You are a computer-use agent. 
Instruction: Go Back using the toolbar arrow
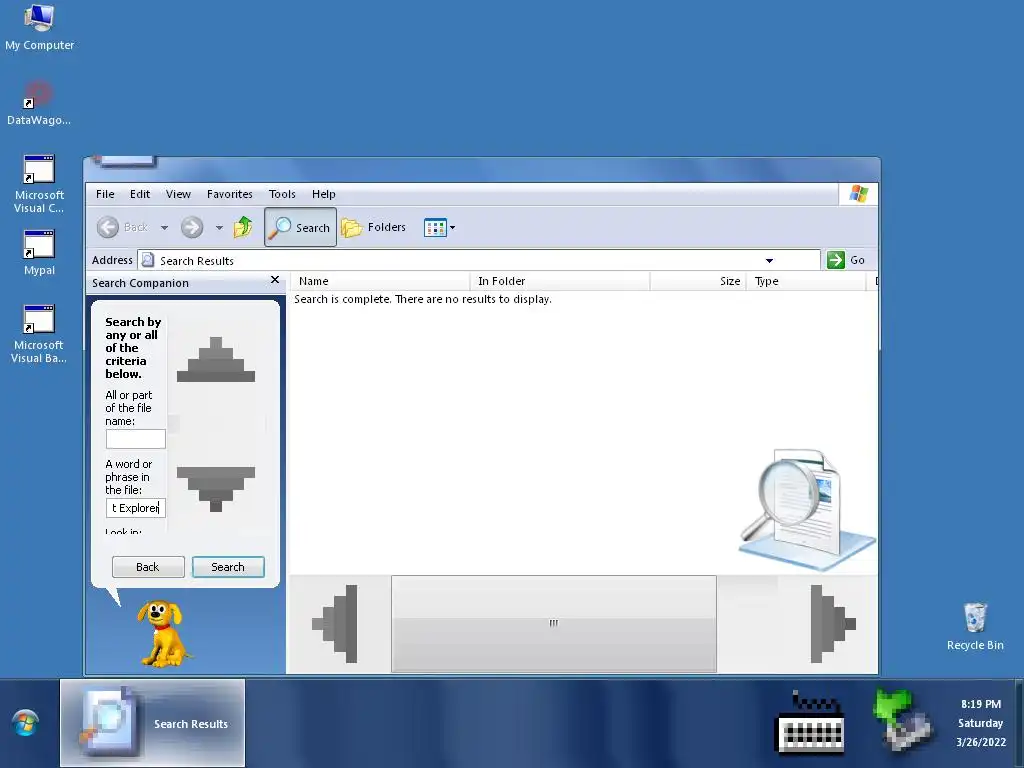(123, 227)
